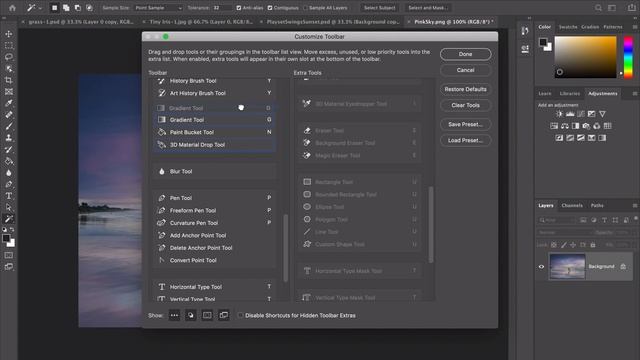Click the Background layer thumbnail
This screenshot has height=360, width=640.
tap(567, 267)
